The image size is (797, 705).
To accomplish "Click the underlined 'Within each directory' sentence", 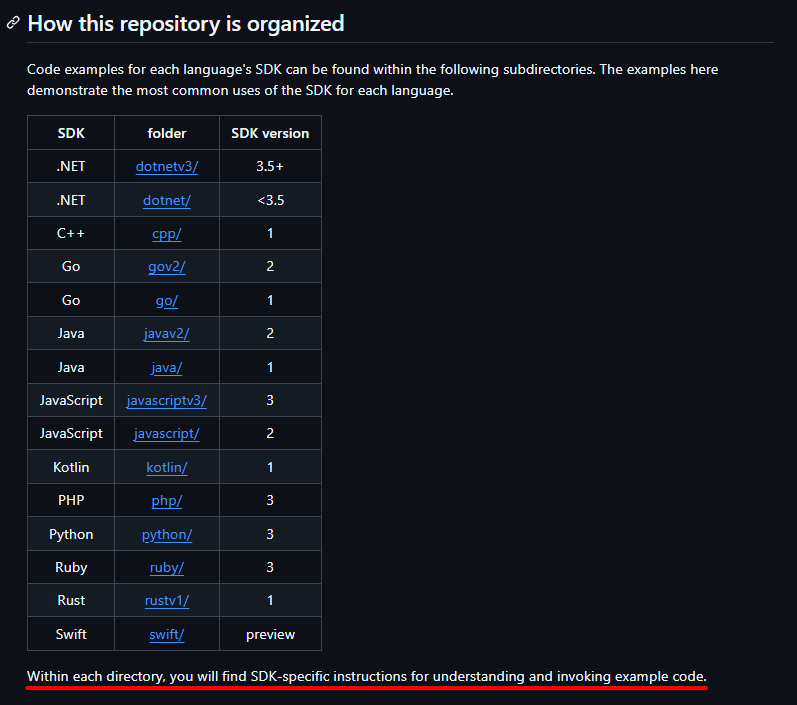I will 366,677.
